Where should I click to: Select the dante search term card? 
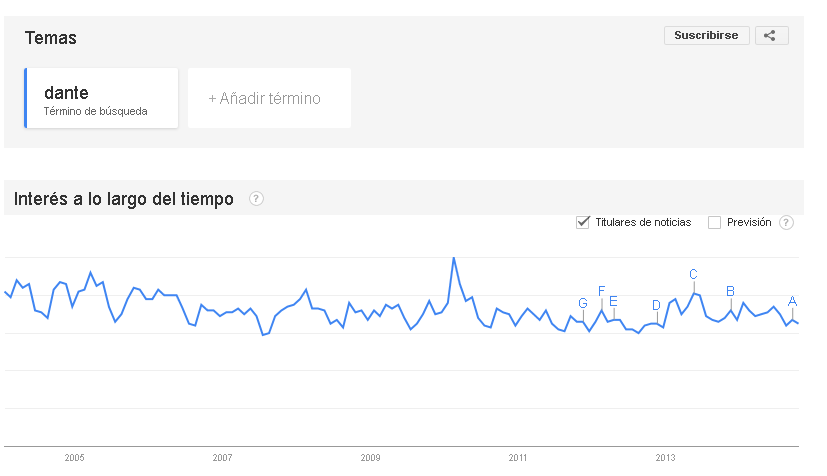(101, 98)
